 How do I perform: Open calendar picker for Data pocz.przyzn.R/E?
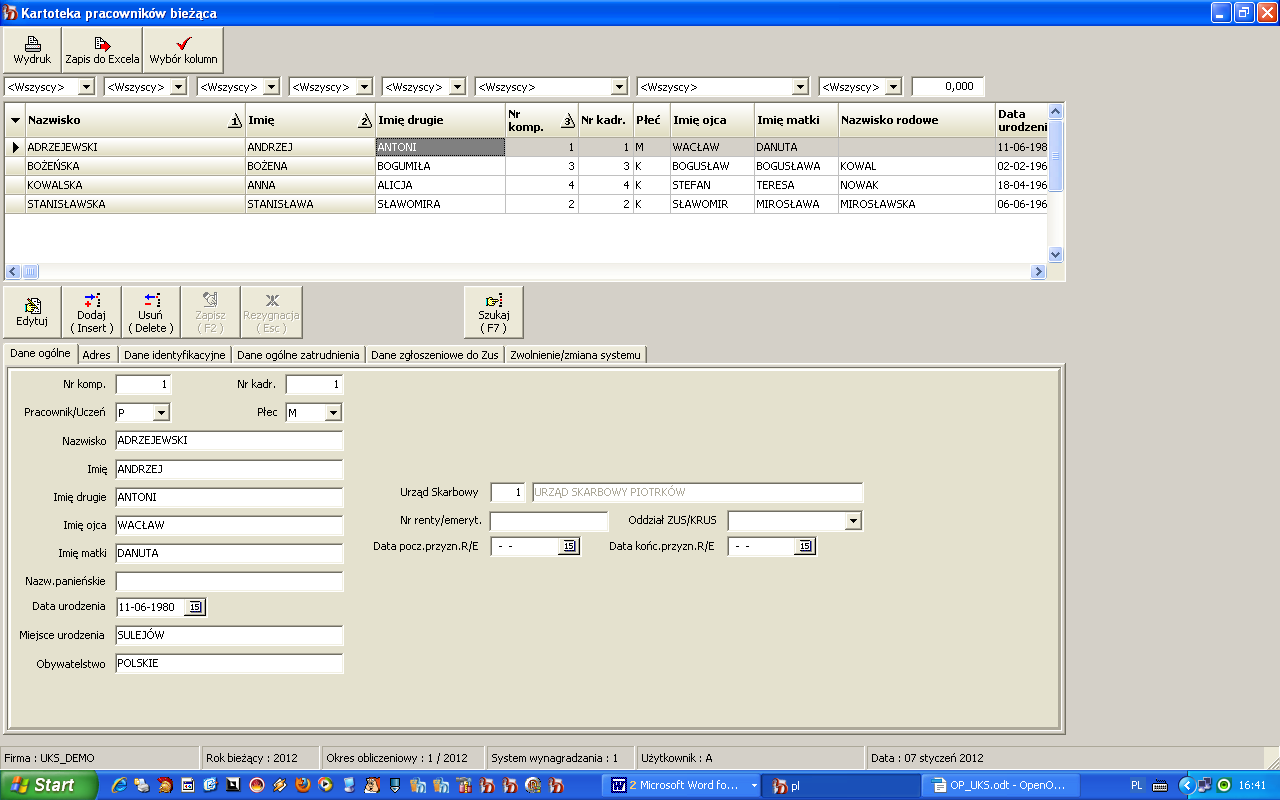[568, 546]
